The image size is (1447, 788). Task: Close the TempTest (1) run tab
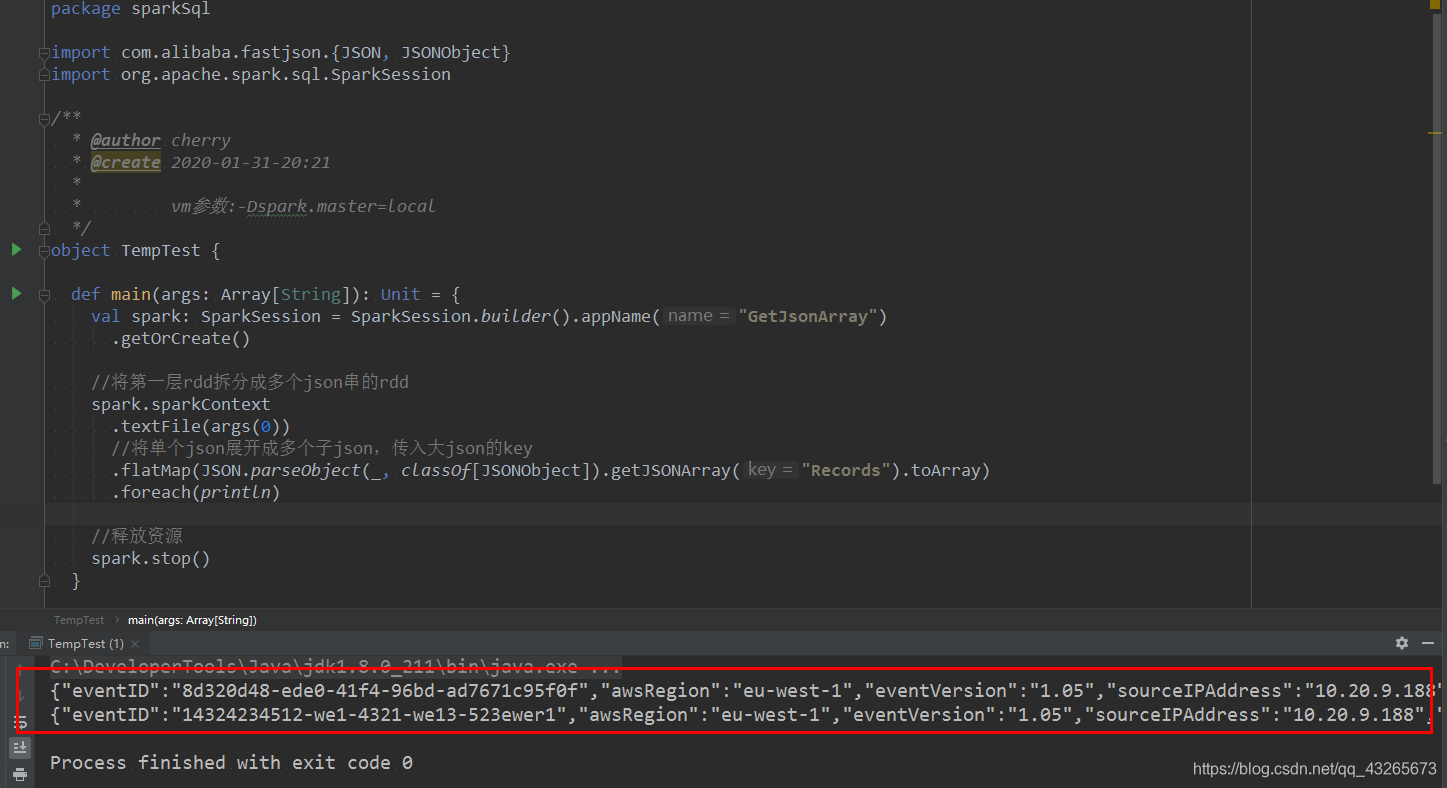pos(135,644)
